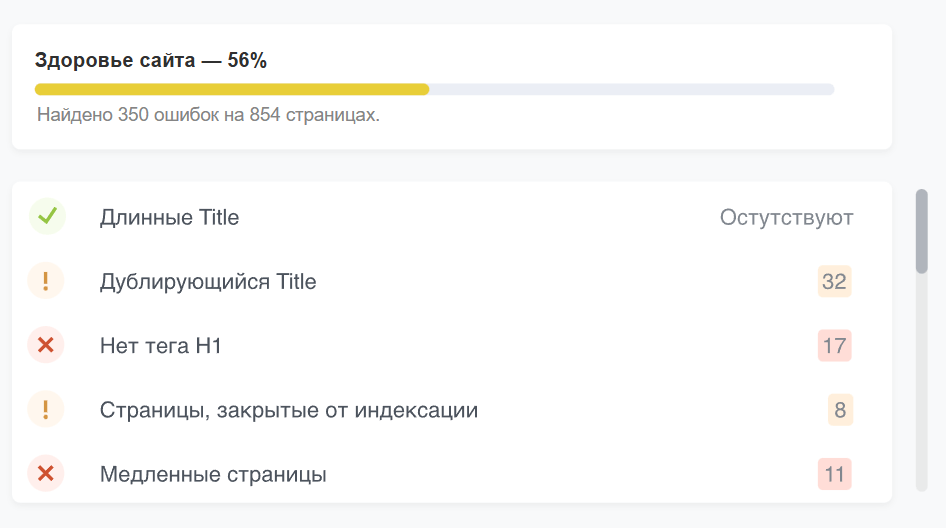Select the 8 badge for pages closed from indexing

click(840, 410)
